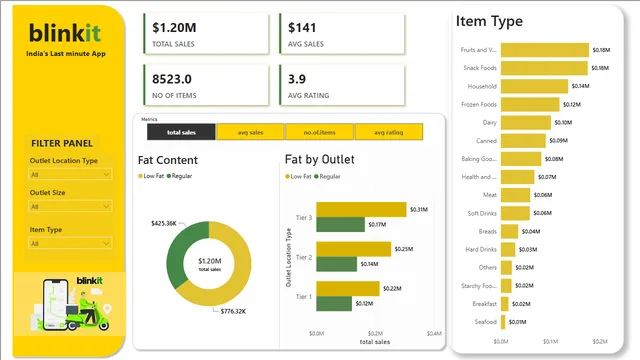
Task: Switch to the avg sales metric tab
Action: [250, 132]
